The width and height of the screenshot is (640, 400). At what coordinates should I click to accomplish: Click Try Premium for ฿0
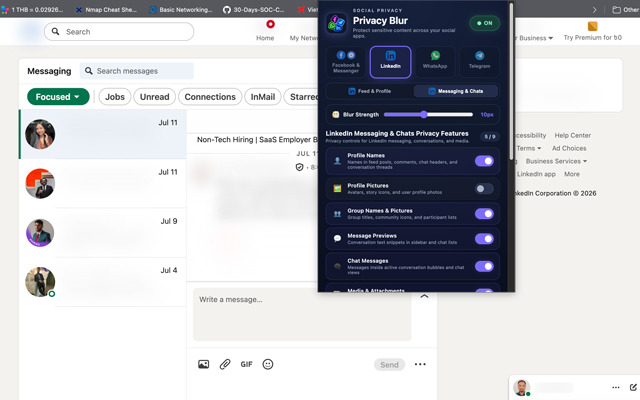point(592,31)
